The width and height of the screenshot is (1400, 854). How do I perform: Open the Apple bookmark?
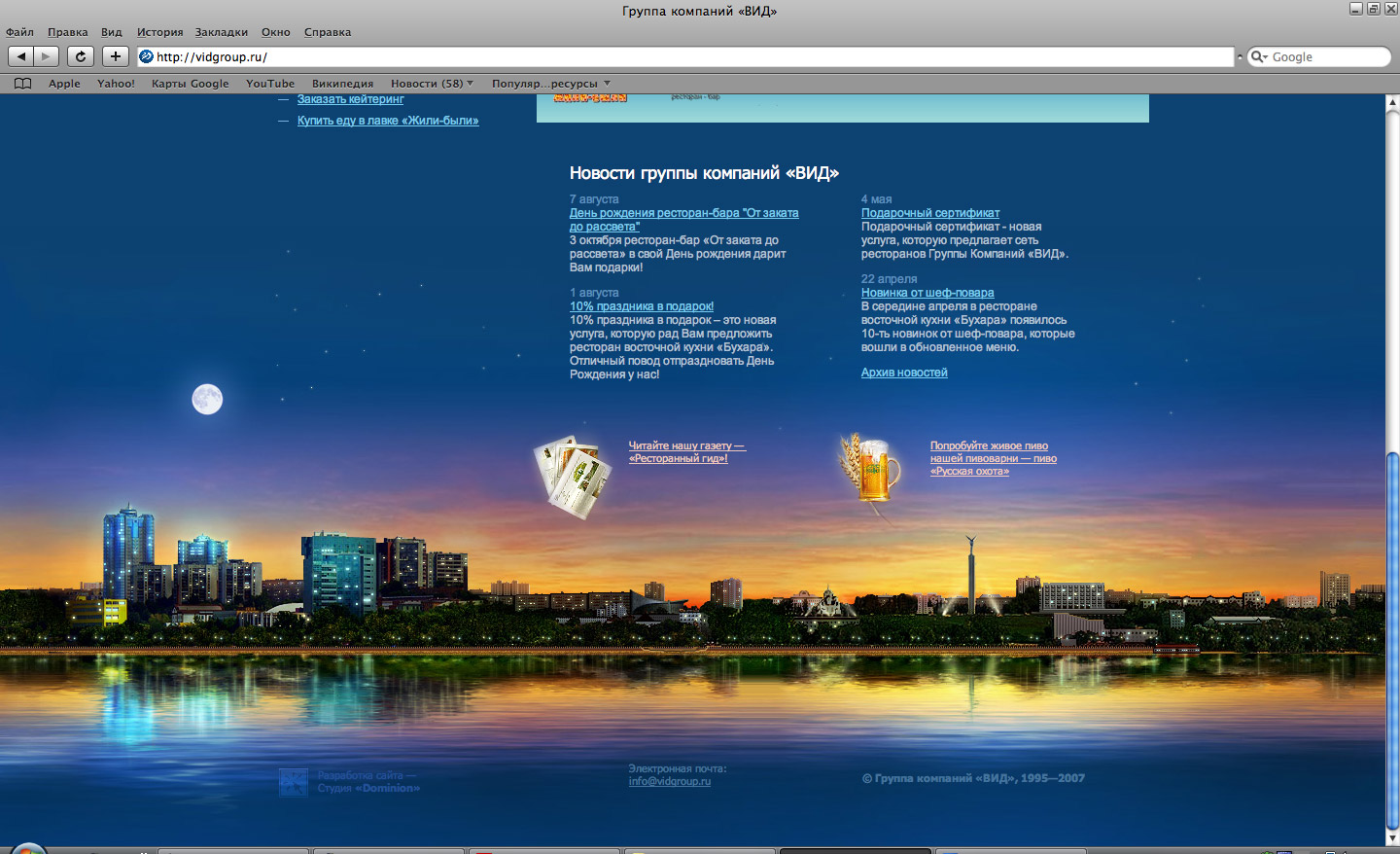64,84
